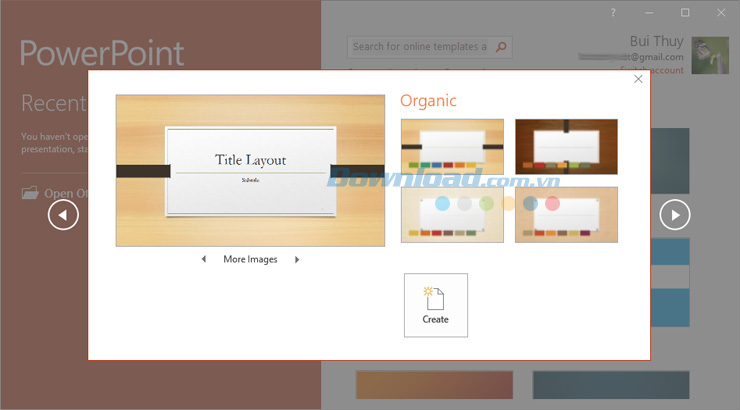Screen dimensions: 740x410
Task: Show next image using the More Images right arrow
Action: pyautogui.click(x=297, y=259)
